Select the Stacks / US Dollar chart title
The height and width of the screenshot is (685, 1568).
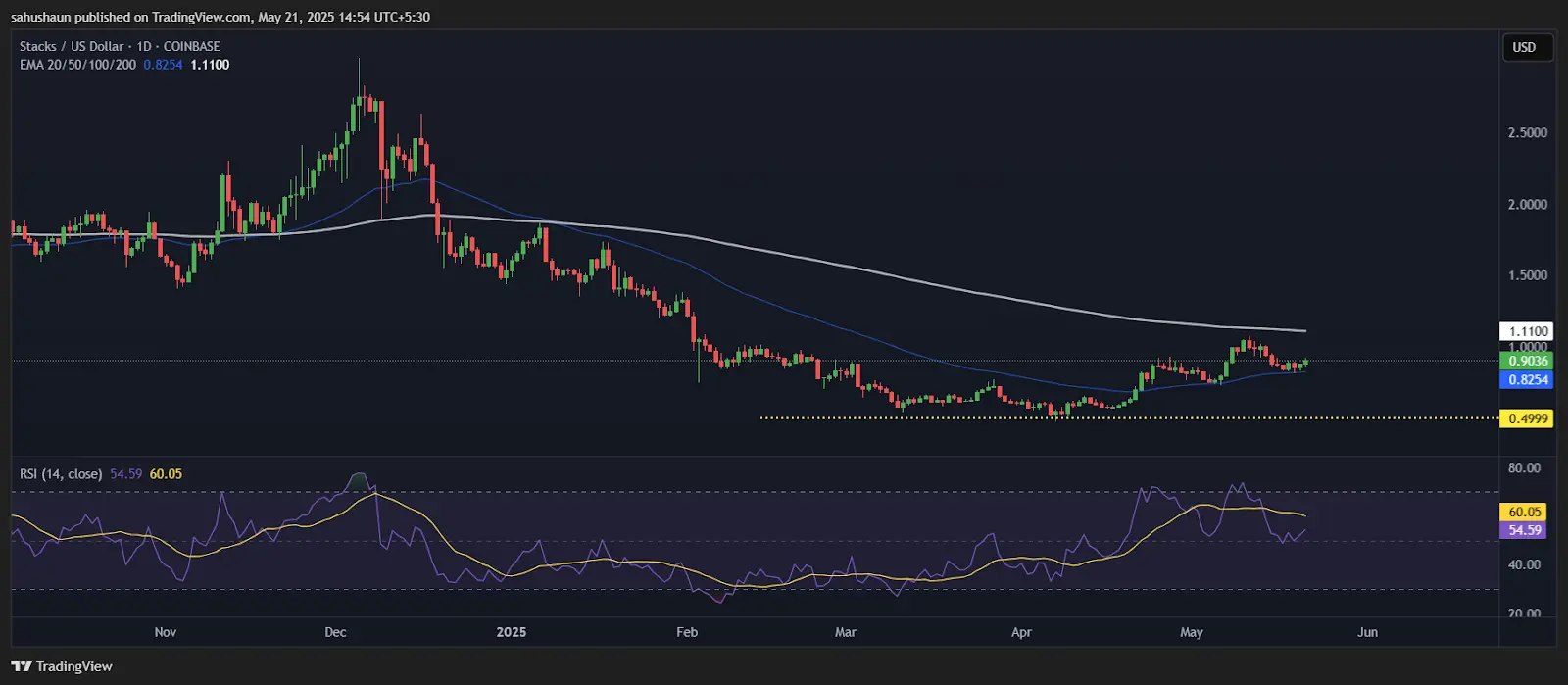coord(72,46)
